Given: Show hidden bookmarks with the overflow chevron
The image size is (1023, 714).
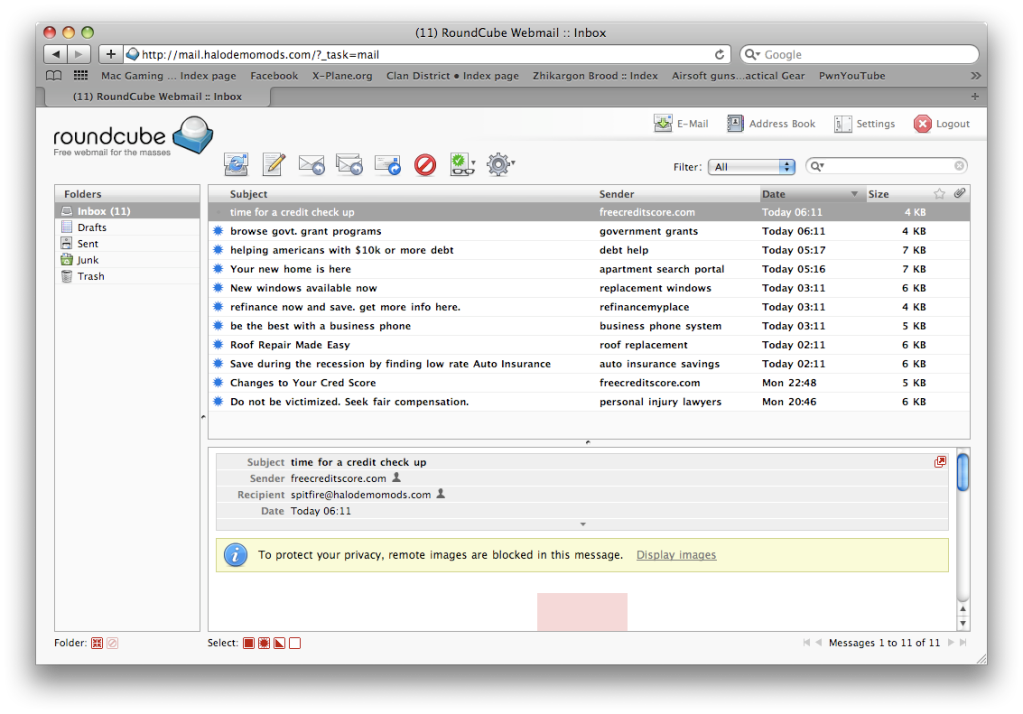Looking at the screenshot, I should pos(975,75).
